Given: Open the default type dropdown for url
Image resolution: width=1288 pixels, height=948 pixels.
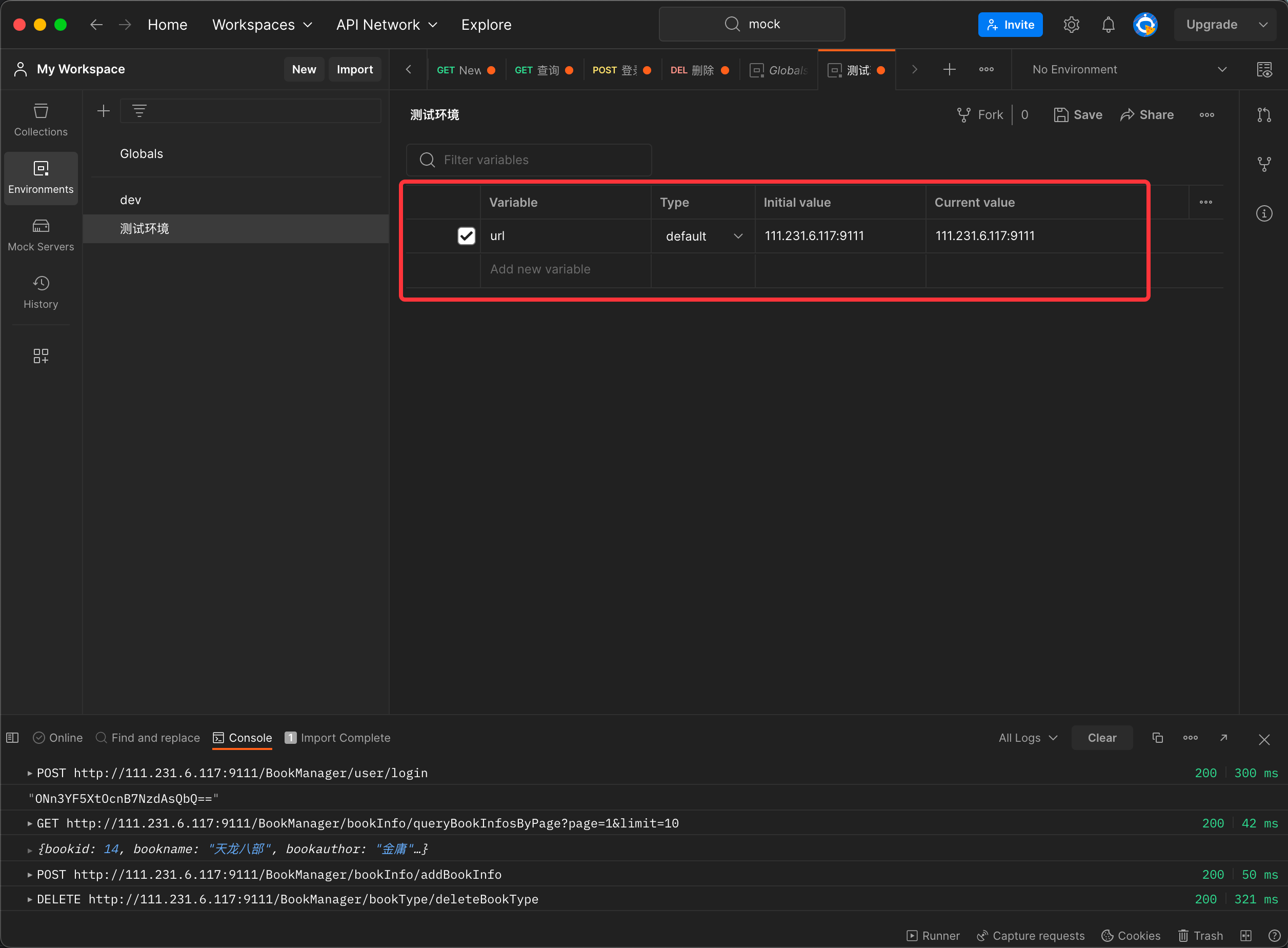Looking at the screenshot, I should (x=703, y=236).
